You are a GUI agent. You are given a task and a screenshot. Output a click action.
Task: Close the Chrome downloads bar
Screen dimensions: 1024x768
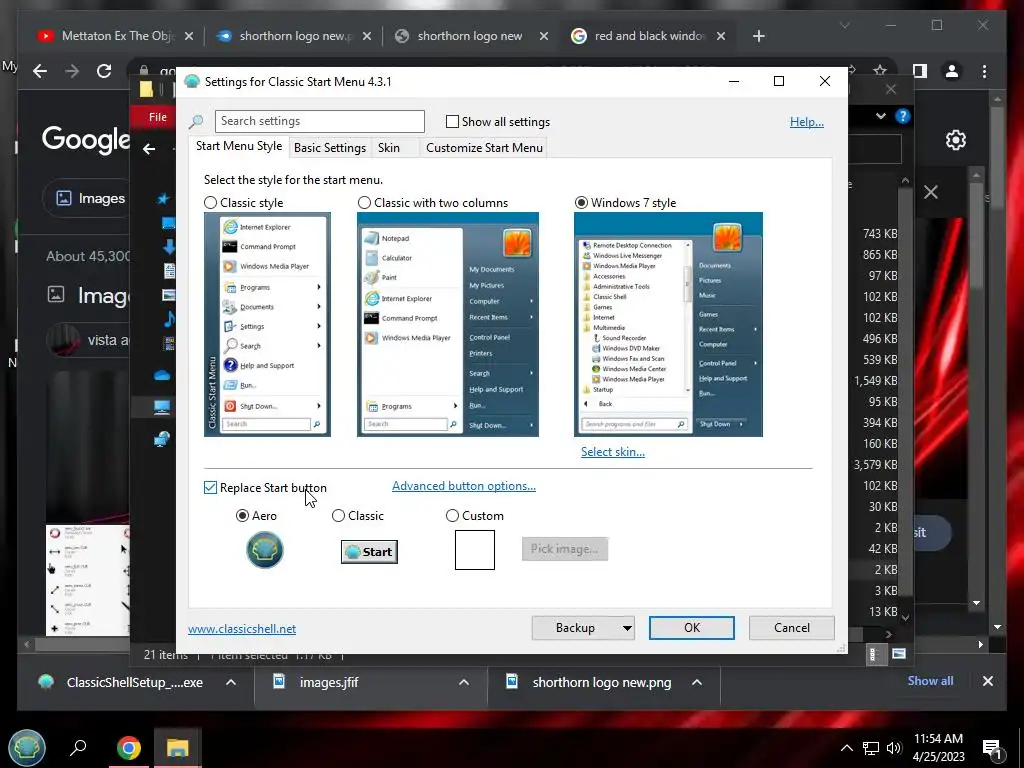click(x=987, y=681)
